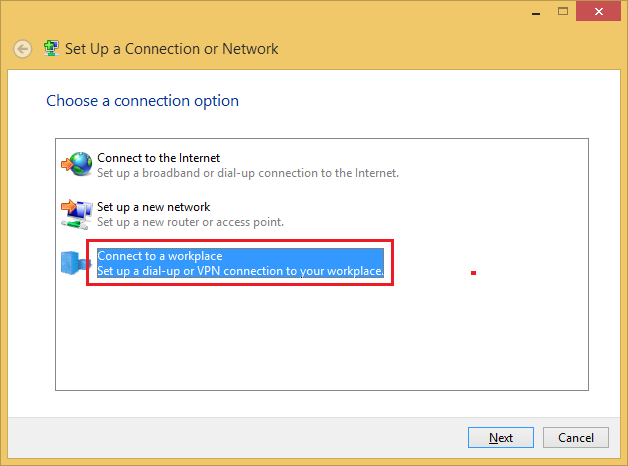
Task: Click the network wizard icon in title
Action: pos(51,48)
